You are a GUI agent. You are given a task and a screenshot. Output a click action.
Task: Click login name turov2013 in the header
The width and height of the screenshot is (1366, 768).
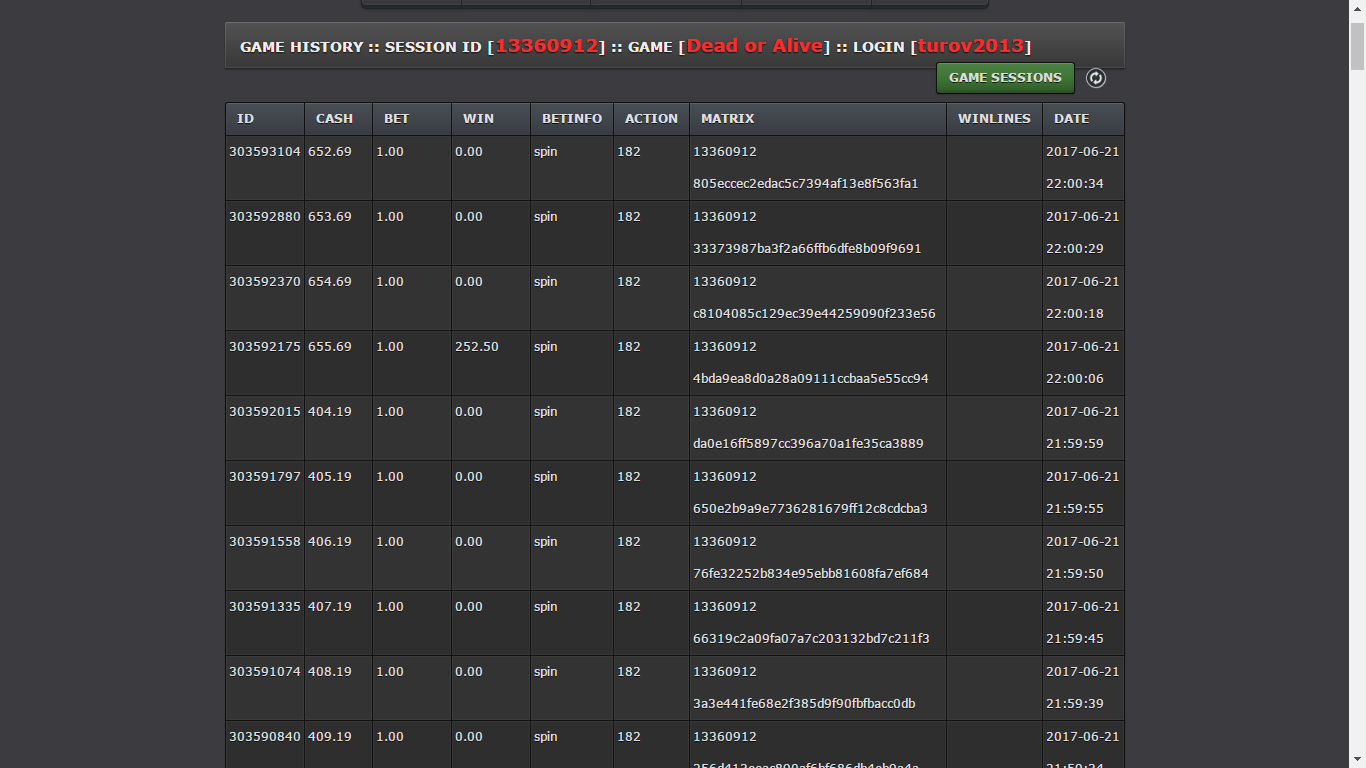click(x=971, y=46)
